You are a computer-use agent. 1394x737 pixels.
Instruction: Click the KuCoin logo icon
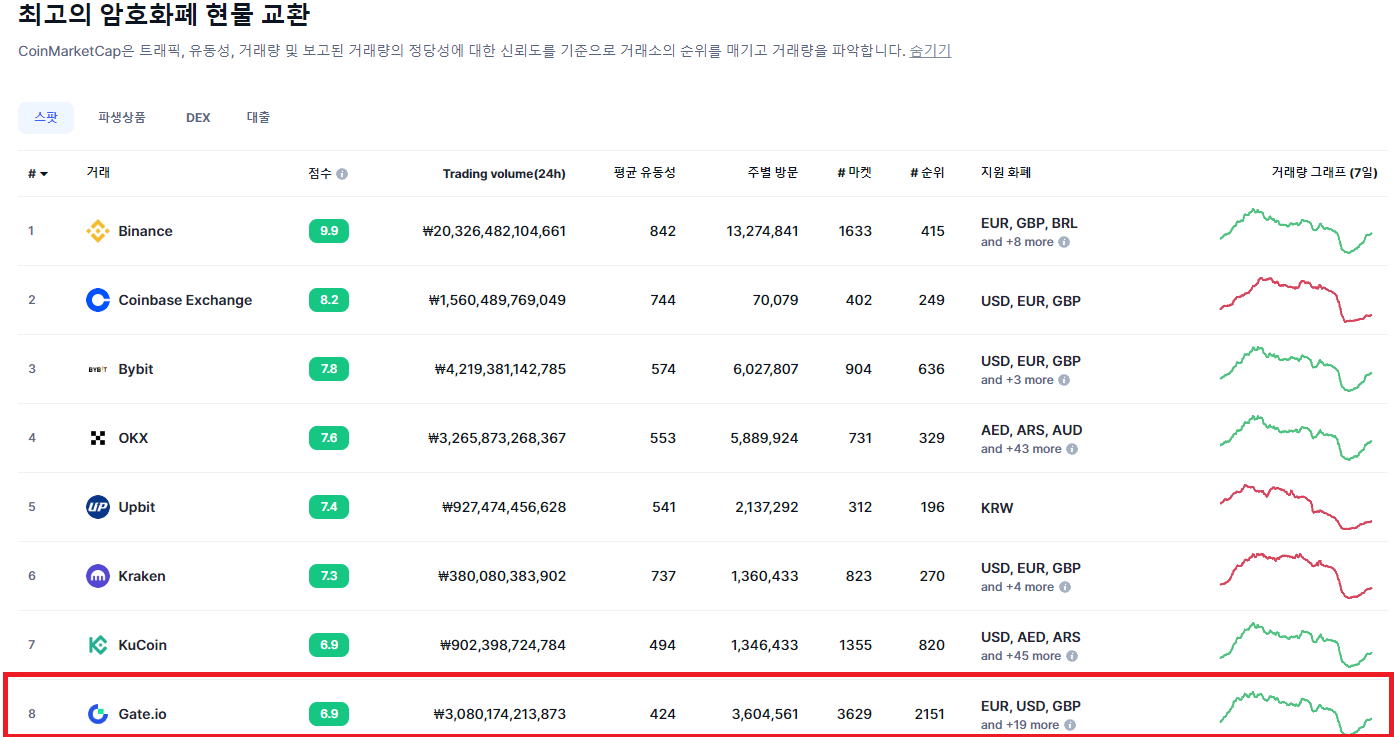click(98, 645)
